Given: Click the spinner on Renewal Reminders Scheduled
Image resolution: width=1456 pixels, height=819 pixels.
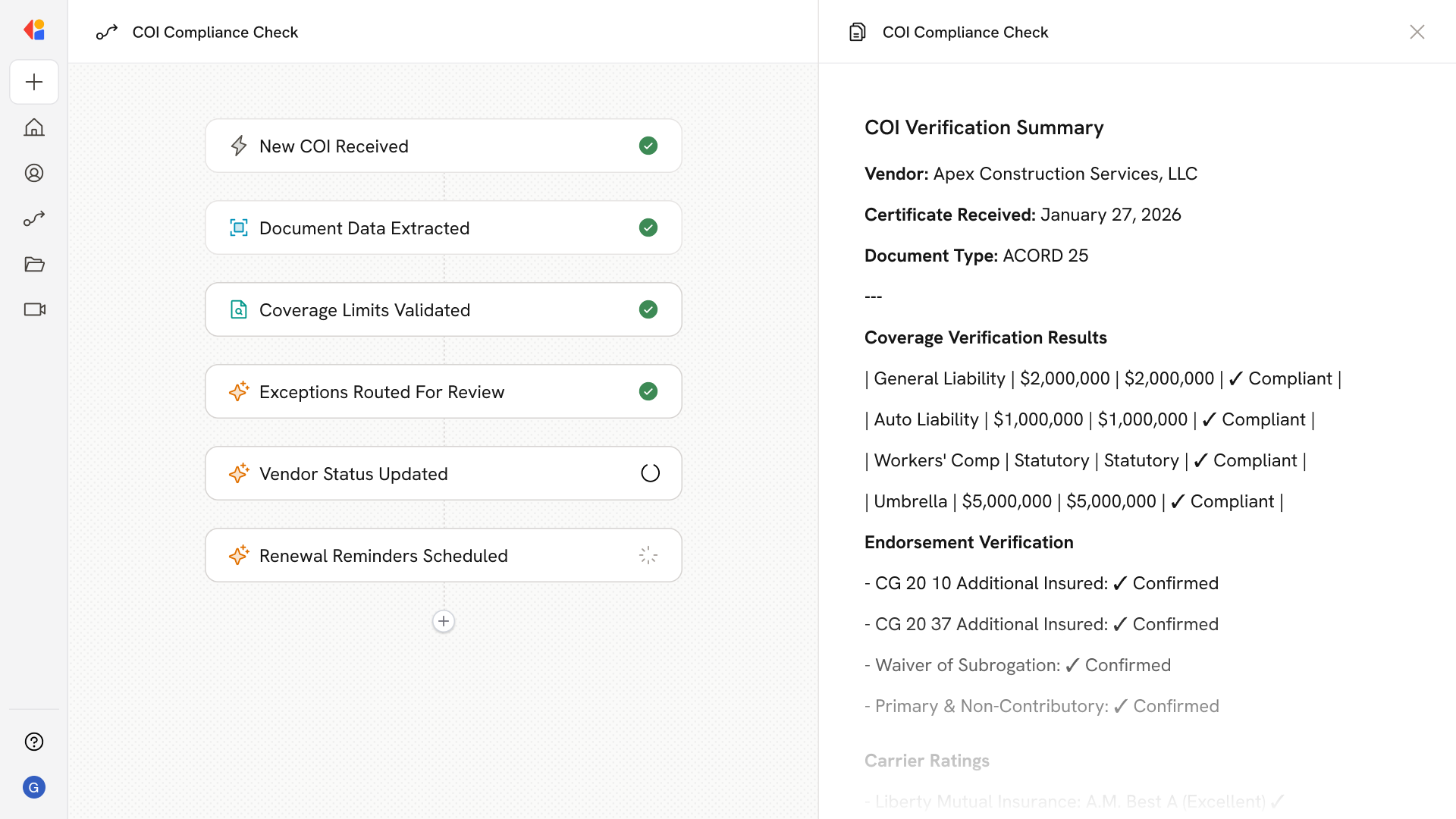Looking at the screenshot, I should [x=648, y=555].
